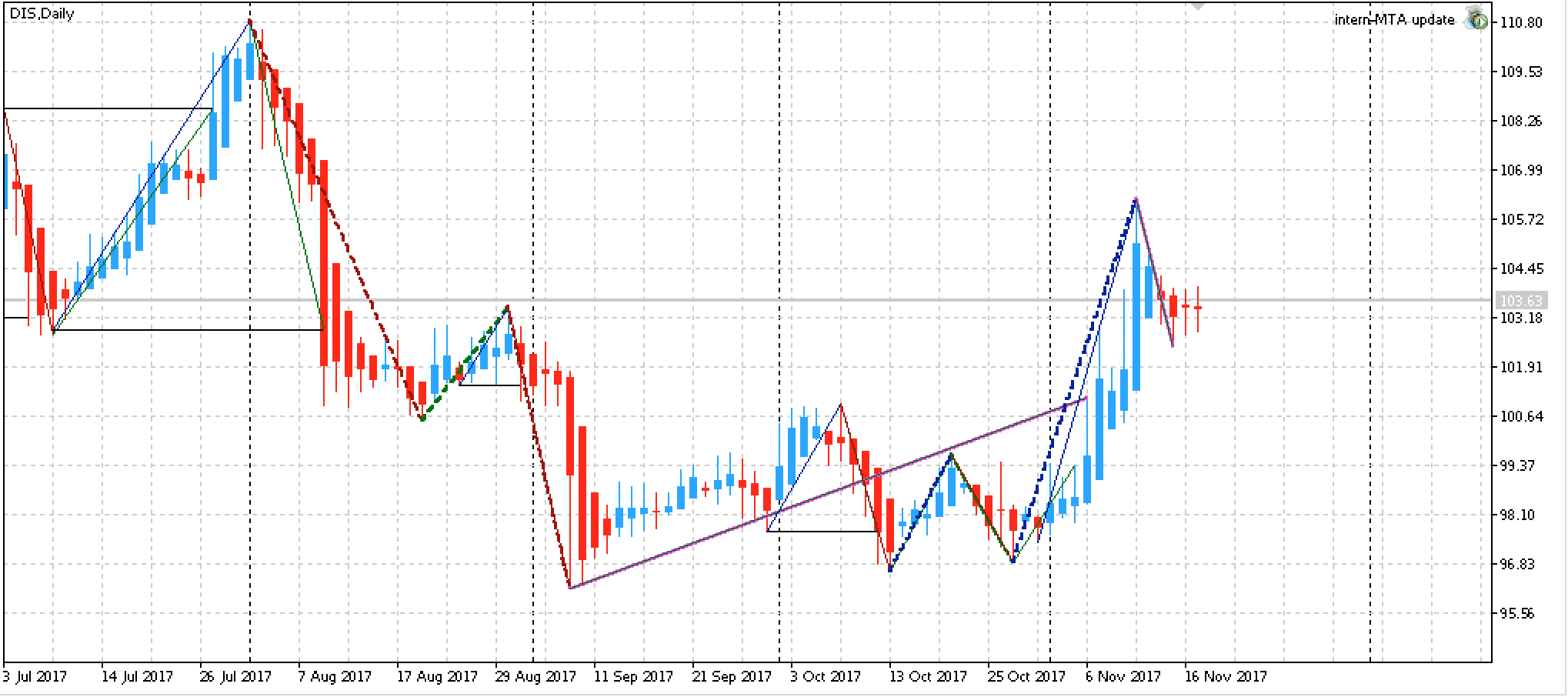
Task: Click the '6 Nov 2017' date label
Action: 1124,677
